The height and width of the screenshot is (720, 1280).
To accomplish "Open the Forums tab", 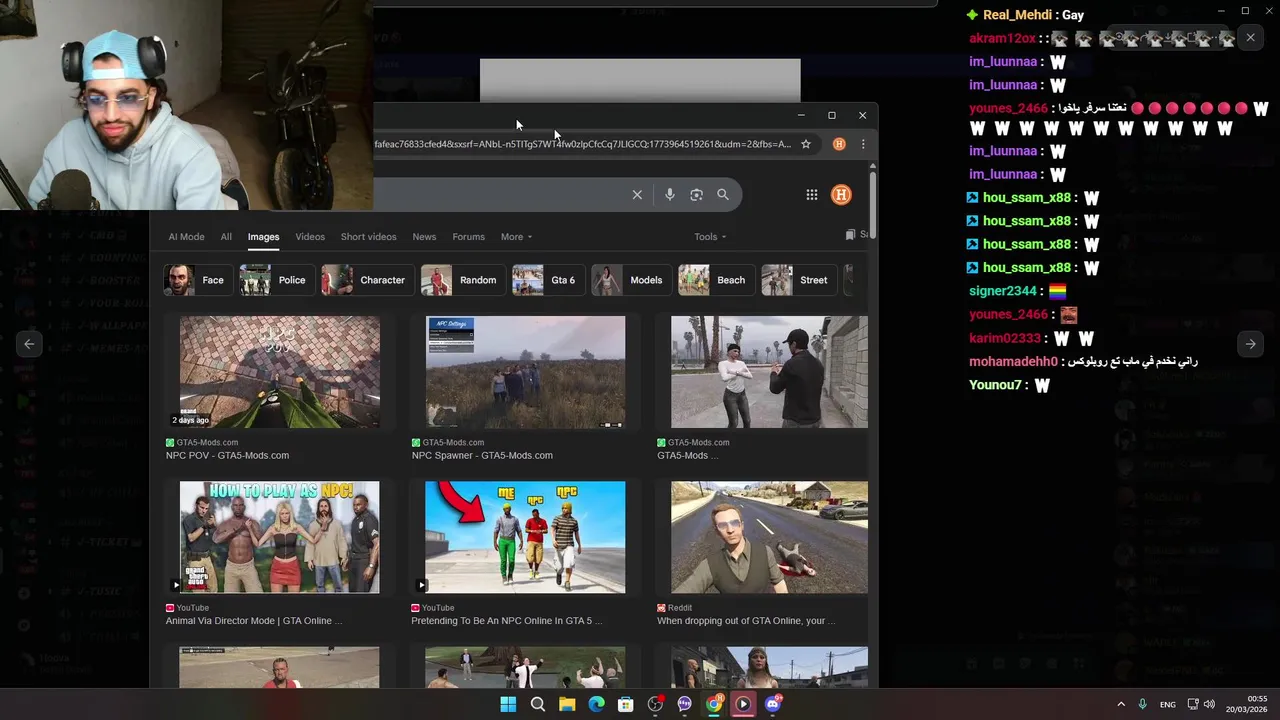I will [468, 237].
